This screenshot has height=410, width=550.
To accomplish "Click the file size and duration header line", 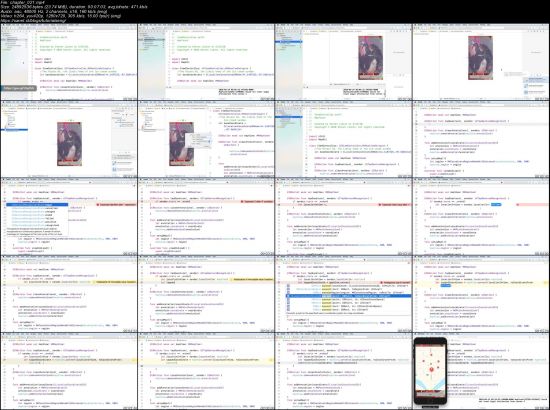I will [74, 7].
